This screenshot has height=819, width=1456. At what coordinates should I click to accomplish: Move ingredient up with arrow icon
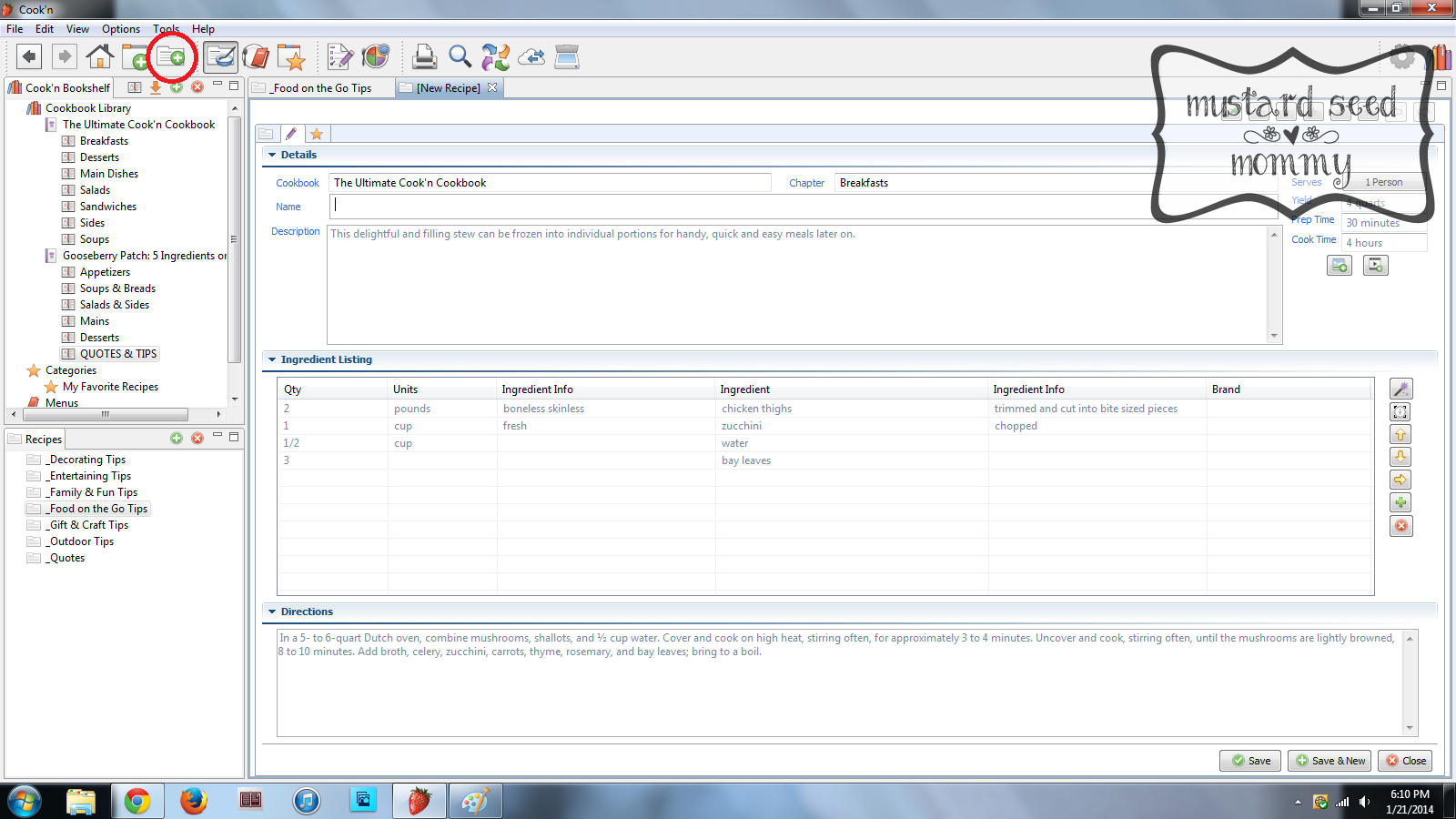[1400, 435]
